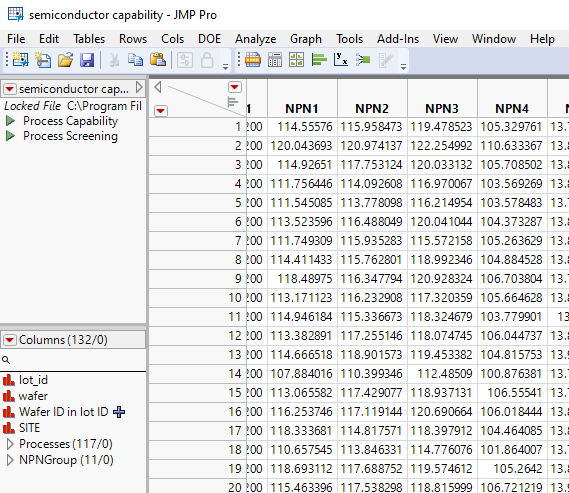569x493 pixels.
Task: Open the Add-Ins menu
Action: 398,39
